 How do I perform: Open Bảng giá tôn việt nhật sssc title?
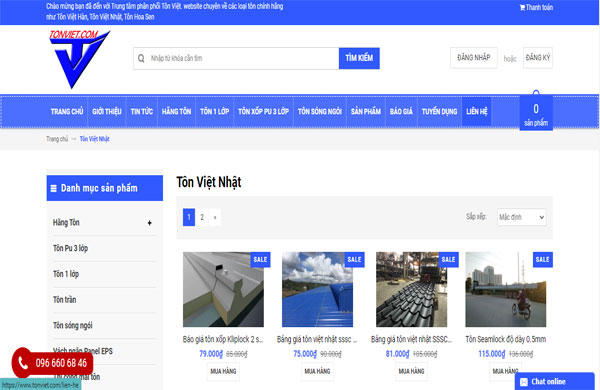pyautogui.click(x=317, y=339)
